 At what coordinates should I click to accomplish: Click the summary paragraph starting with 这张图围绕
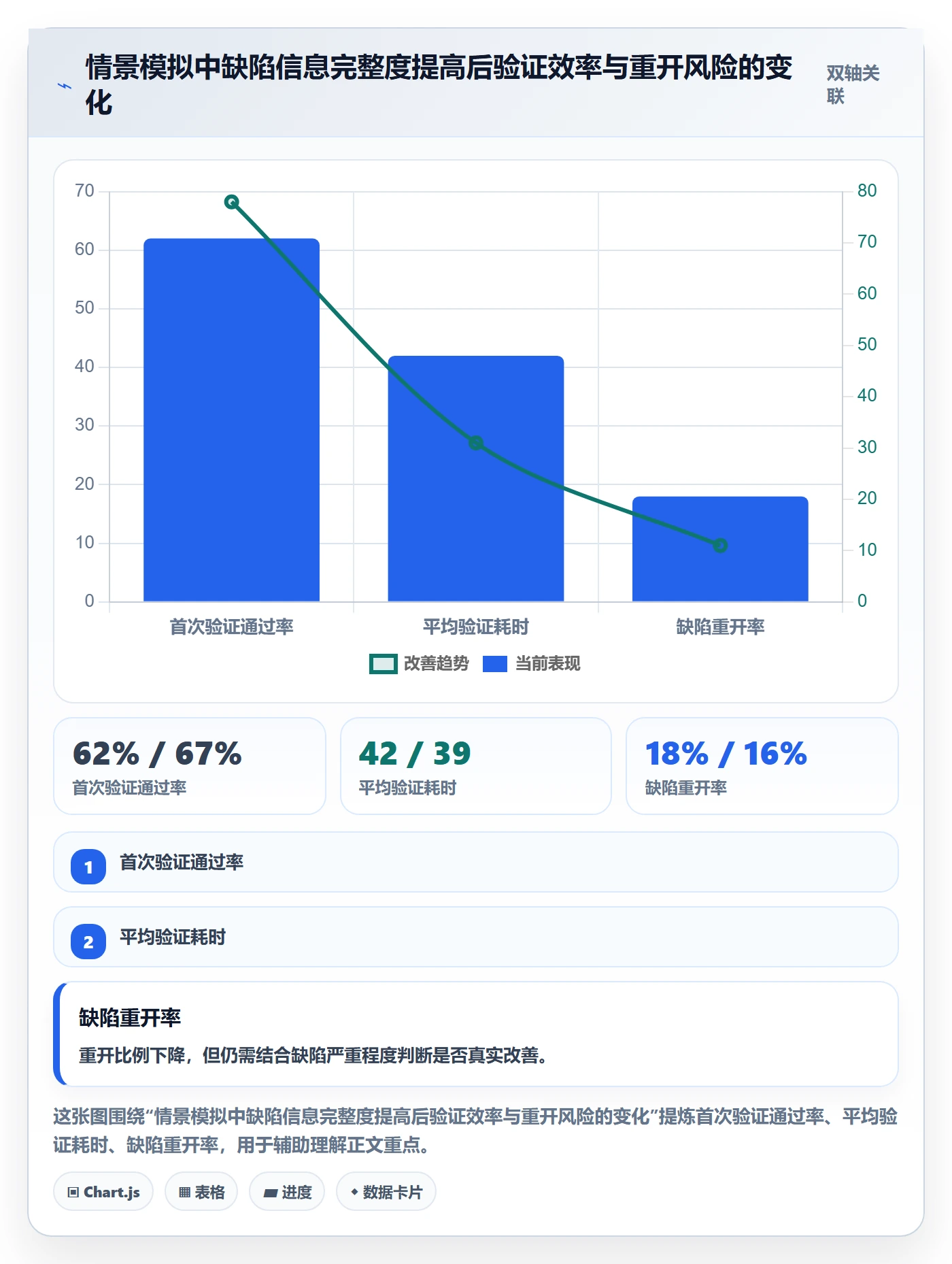[475, 1131]
